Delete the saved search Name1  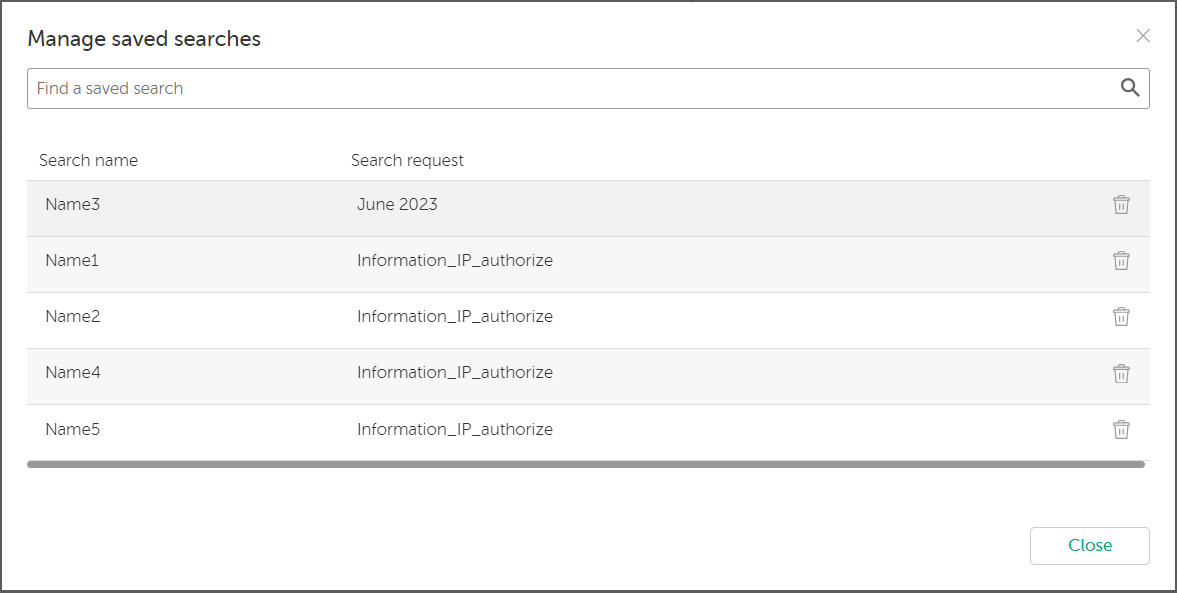pos(1121,260)
